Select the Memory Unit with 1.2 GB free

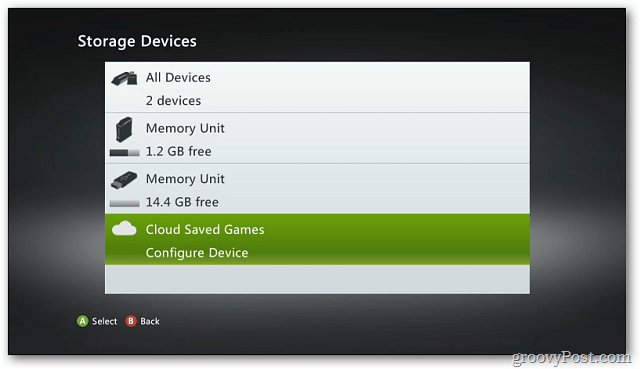pos(317,138)
